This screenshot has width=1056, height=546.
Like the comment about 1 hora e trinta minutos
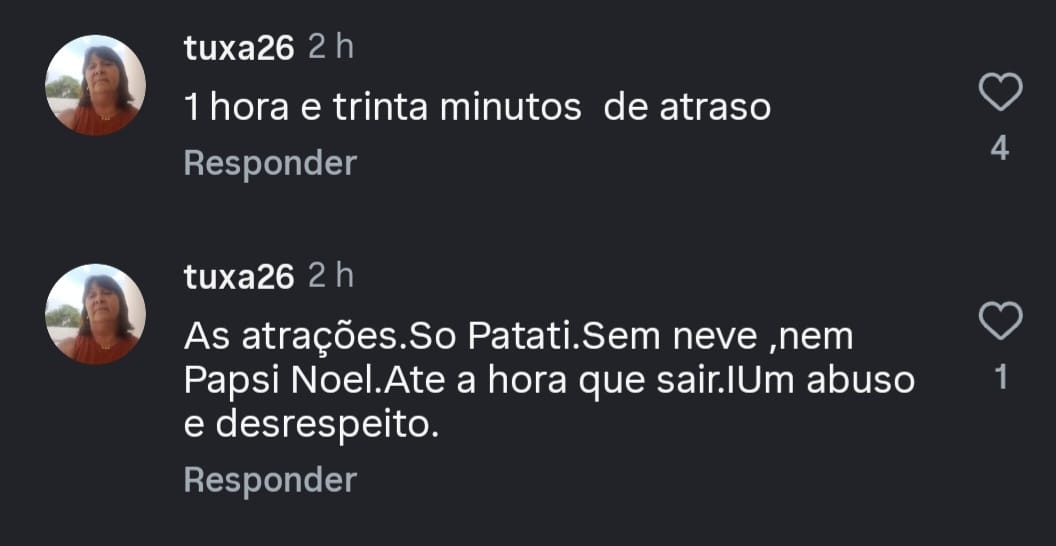999,93
